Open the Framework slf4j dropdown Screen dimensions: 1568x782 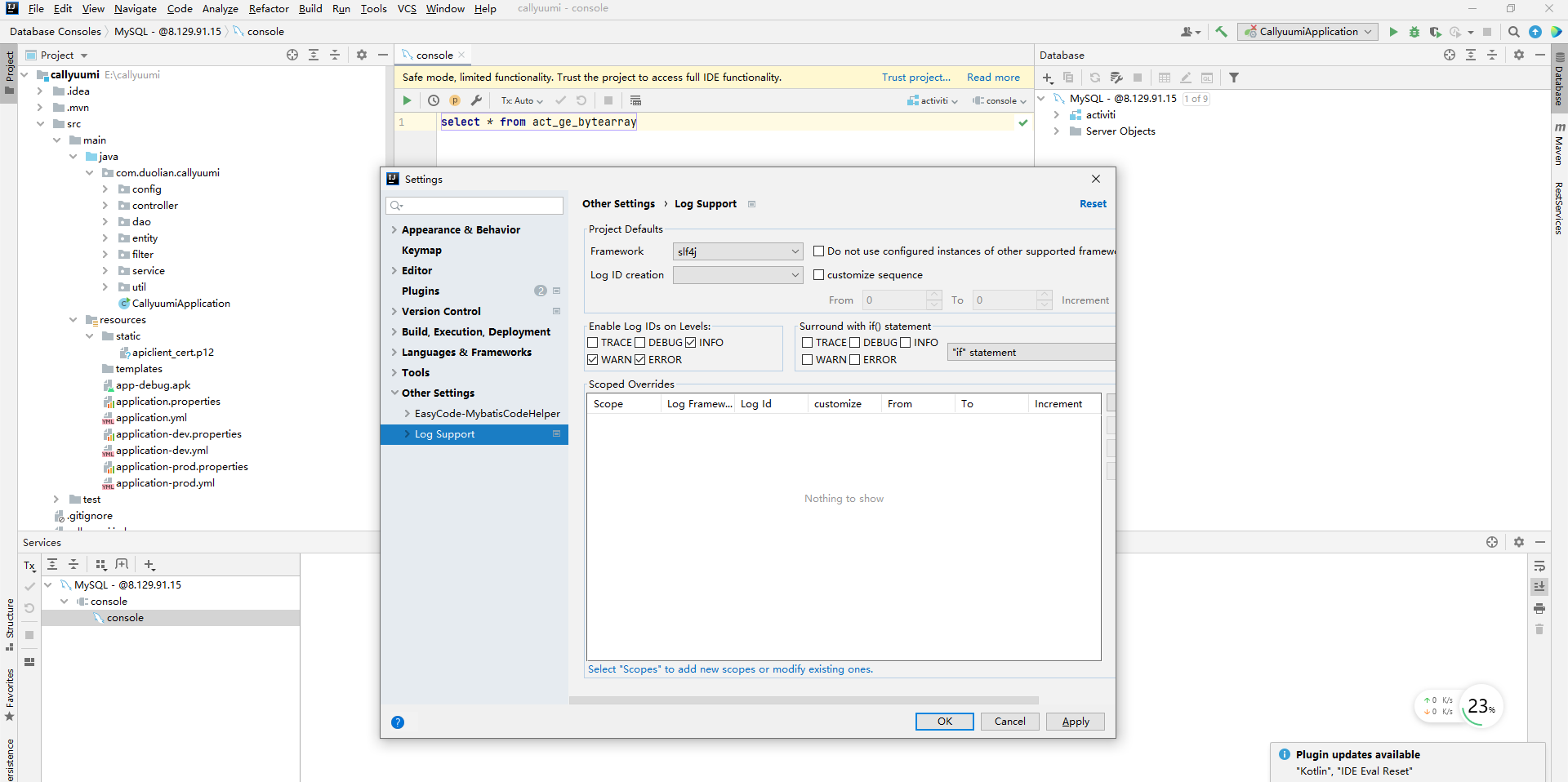tap(737, 251)
